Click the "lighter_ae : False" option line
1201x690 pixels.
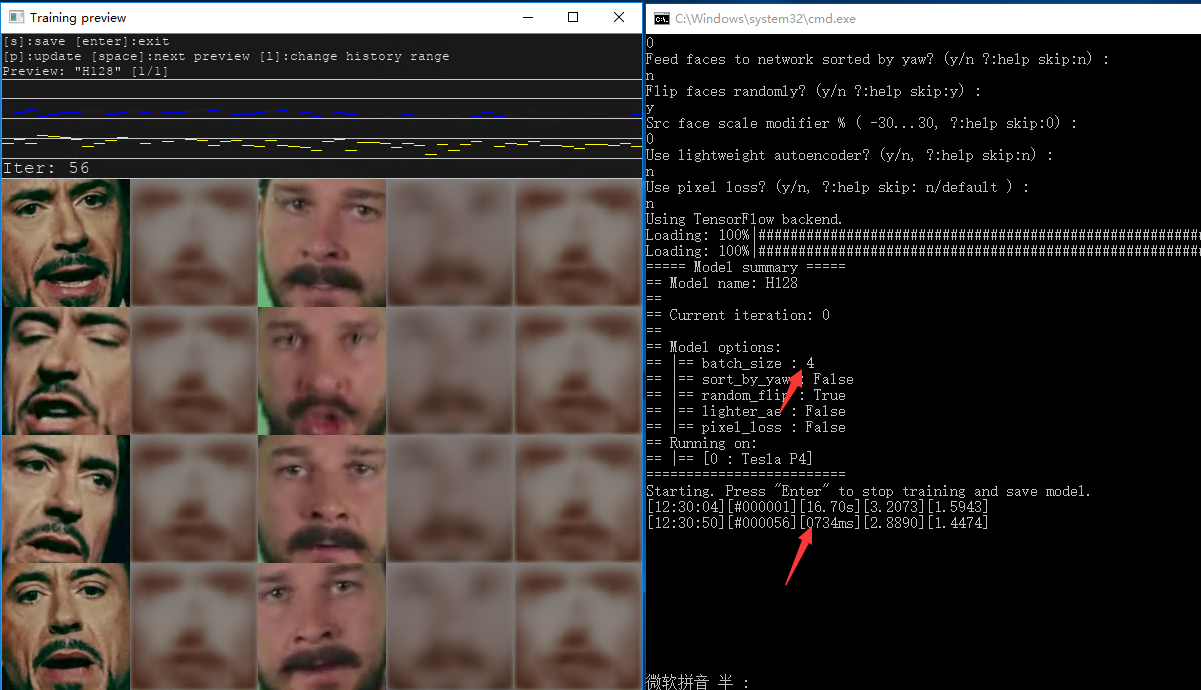[x=746, y=411]
